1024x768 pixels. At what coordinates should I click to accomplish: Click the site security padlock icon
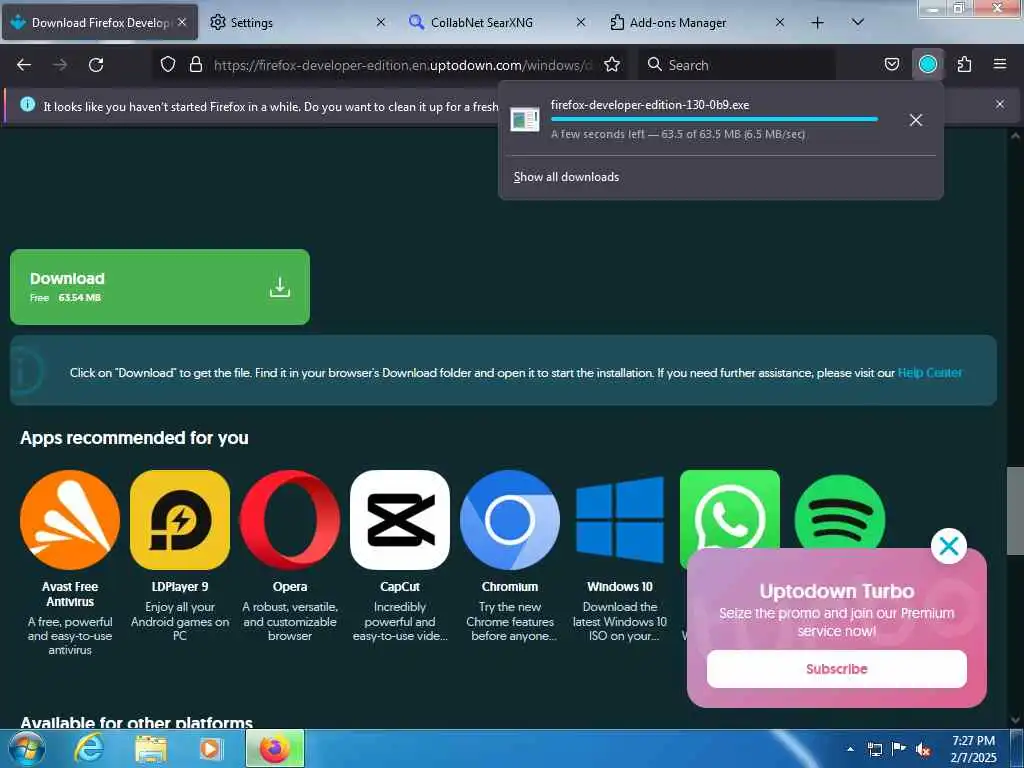coord(195,65)
